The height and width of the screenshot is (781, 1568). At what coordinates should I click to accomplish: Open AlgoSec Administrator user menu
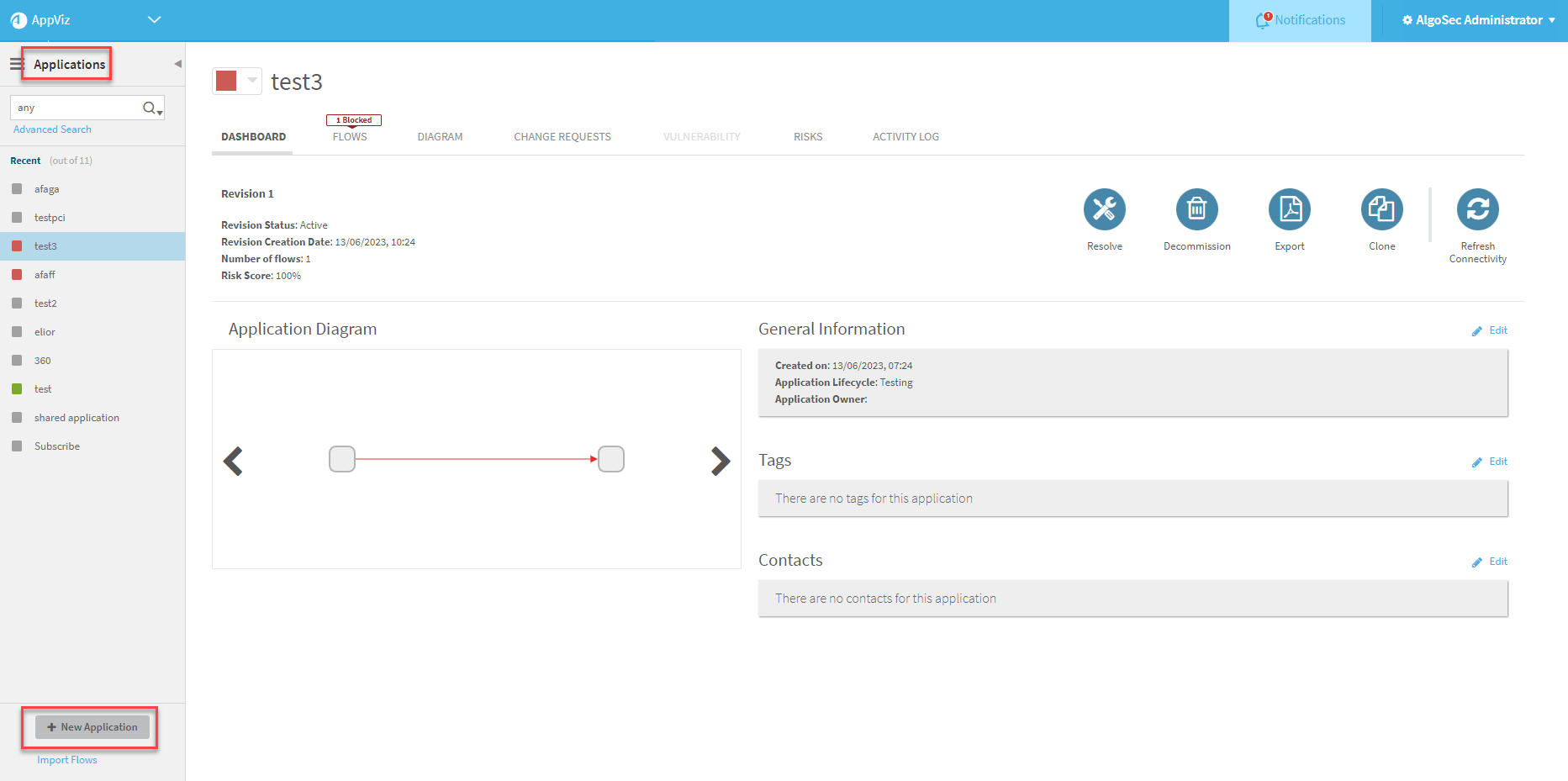tap(1478, 20)
